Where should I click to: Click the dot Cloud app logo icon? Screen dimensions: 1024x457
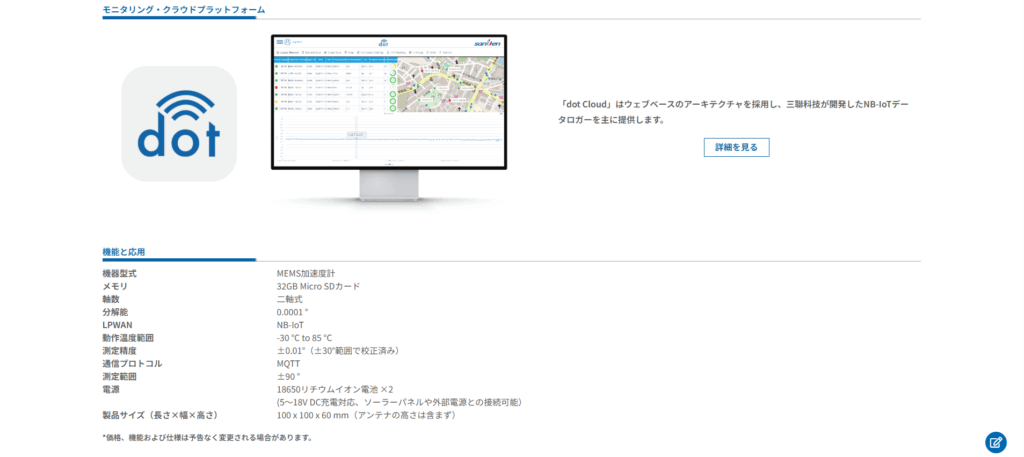179,123
